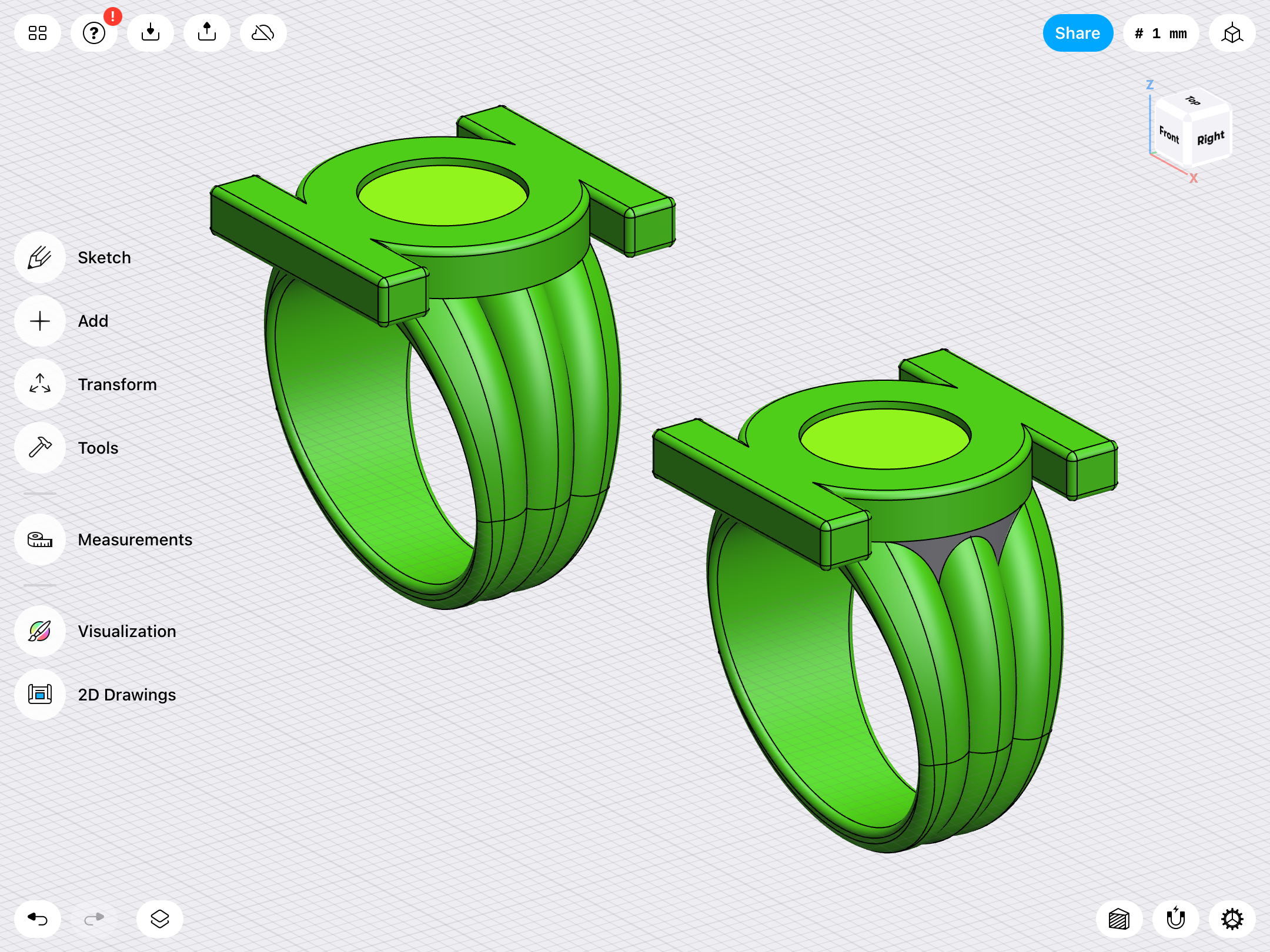Image resolution: width=1270 pixels, height=952 pixels.
Task: Open the Tools hammer icon
Action: [40, 448]
